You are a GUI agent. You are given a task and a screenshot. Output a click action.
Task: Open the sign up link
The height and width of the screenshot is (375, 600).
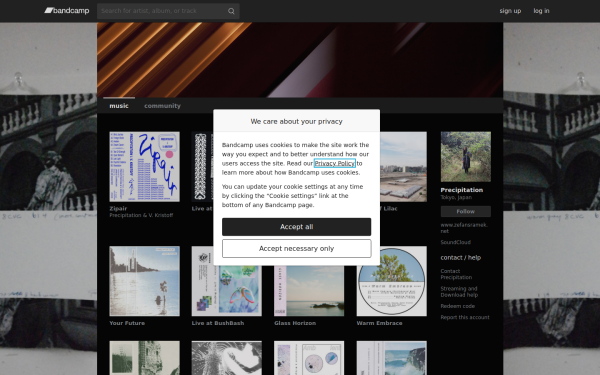(510, 11)
